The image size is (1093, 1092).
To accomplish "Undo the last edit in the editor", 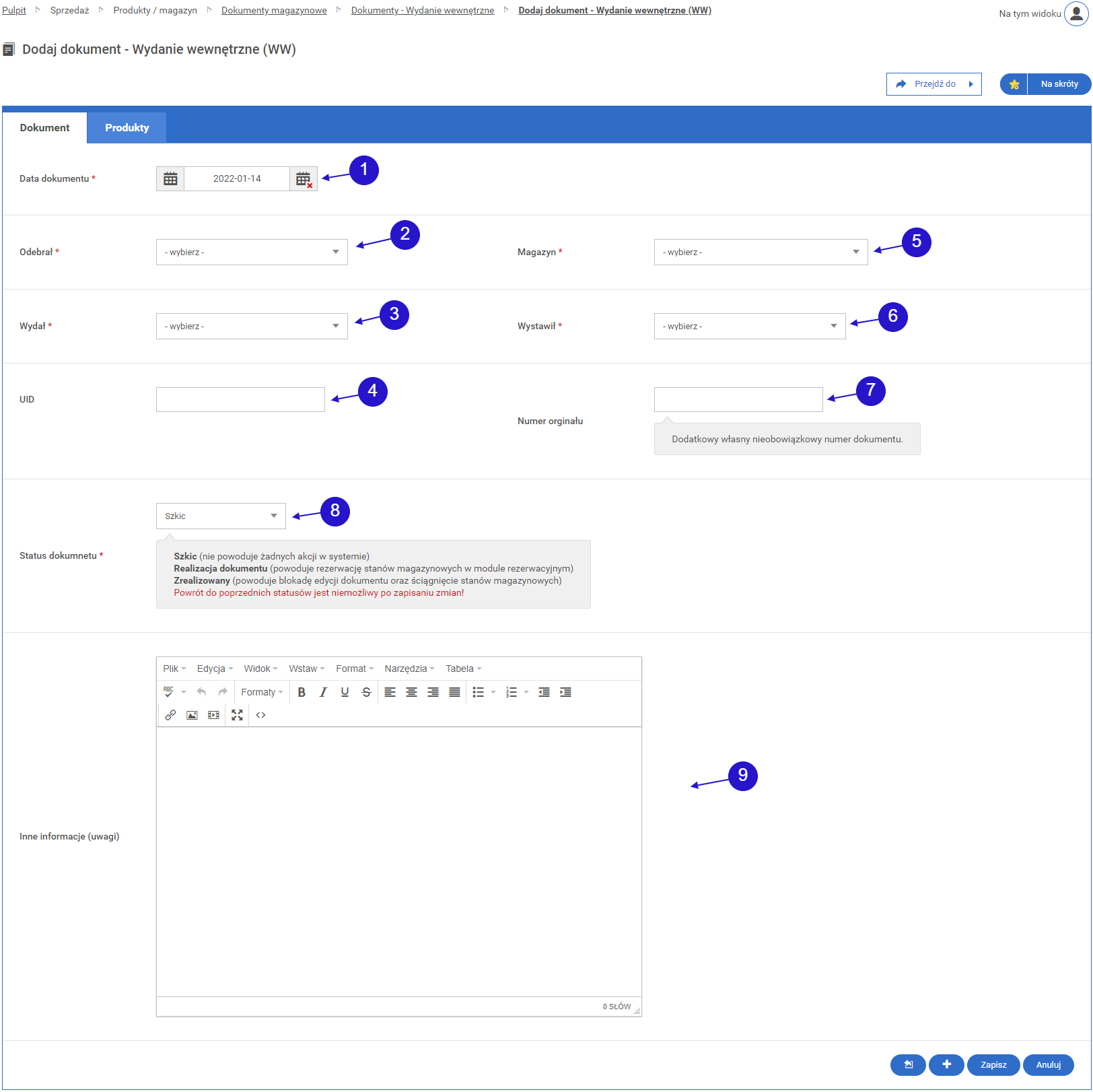I will tap(201, 692).
